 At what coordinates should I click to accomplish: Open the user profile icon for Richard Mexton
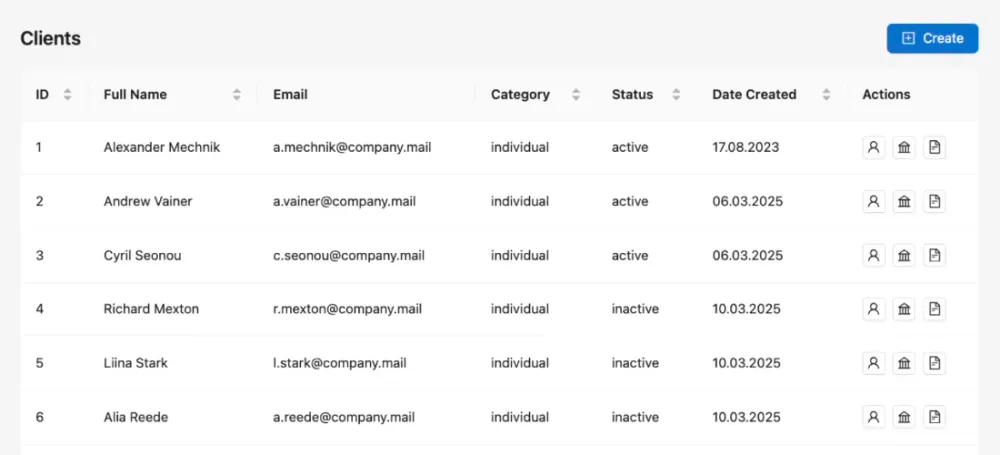(873, 309)
